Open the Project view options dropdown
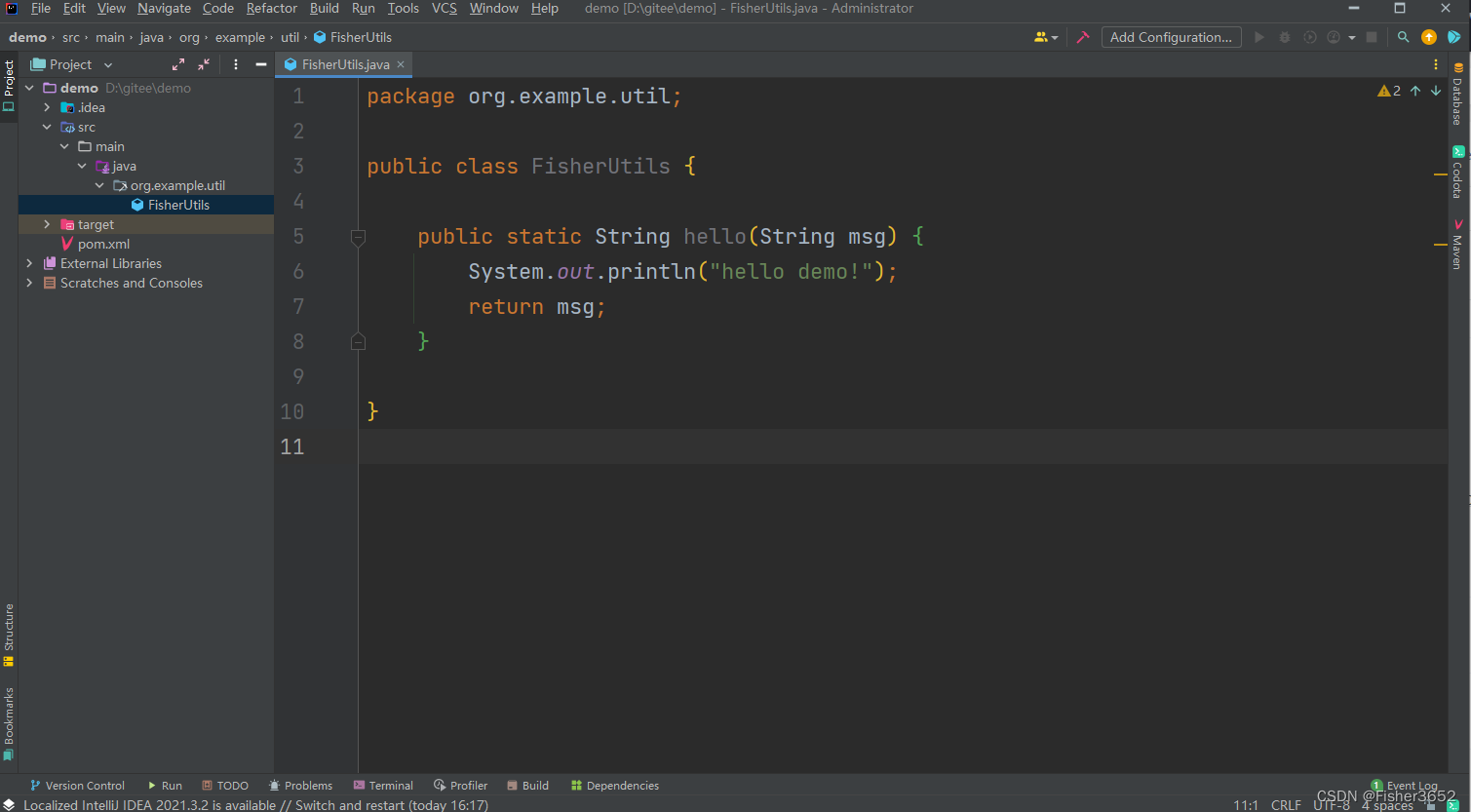 click(106, 63)
